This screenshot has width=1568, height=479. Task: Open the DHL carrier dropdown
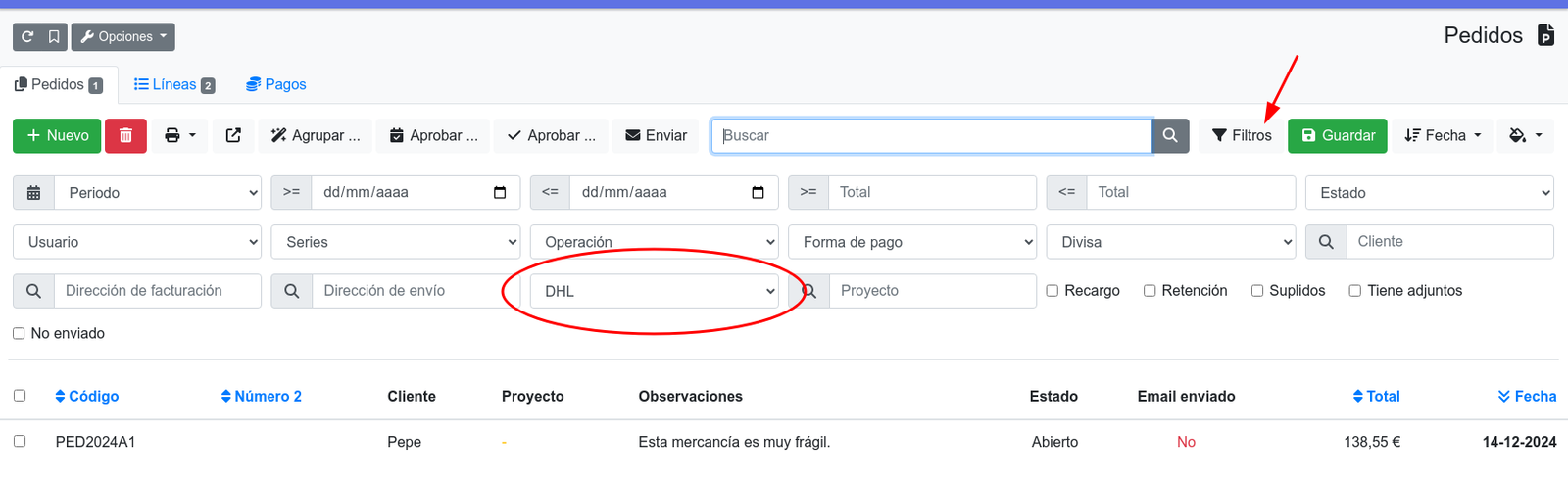click(654, 291)
